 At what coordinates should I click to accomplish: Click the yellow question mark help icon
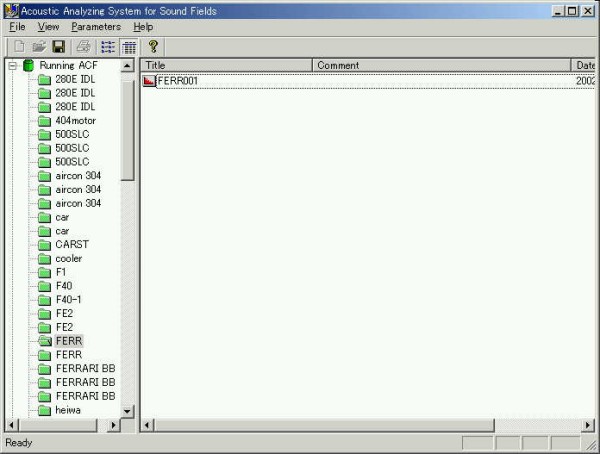pyautogui.click(x=153, y=47)
